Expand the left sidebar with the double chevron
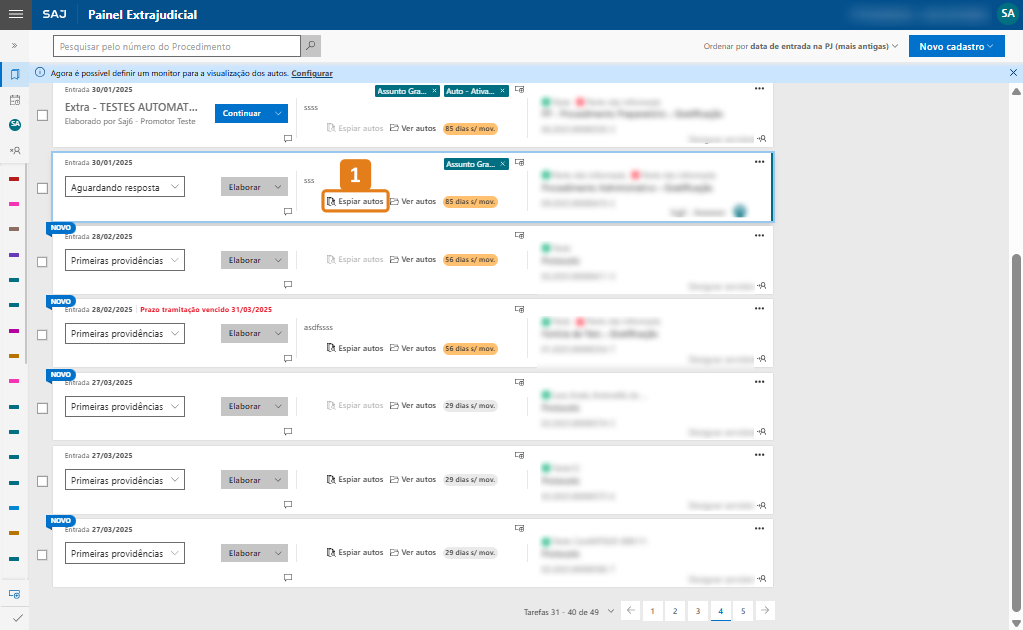1023x630 pixels. 14,46
